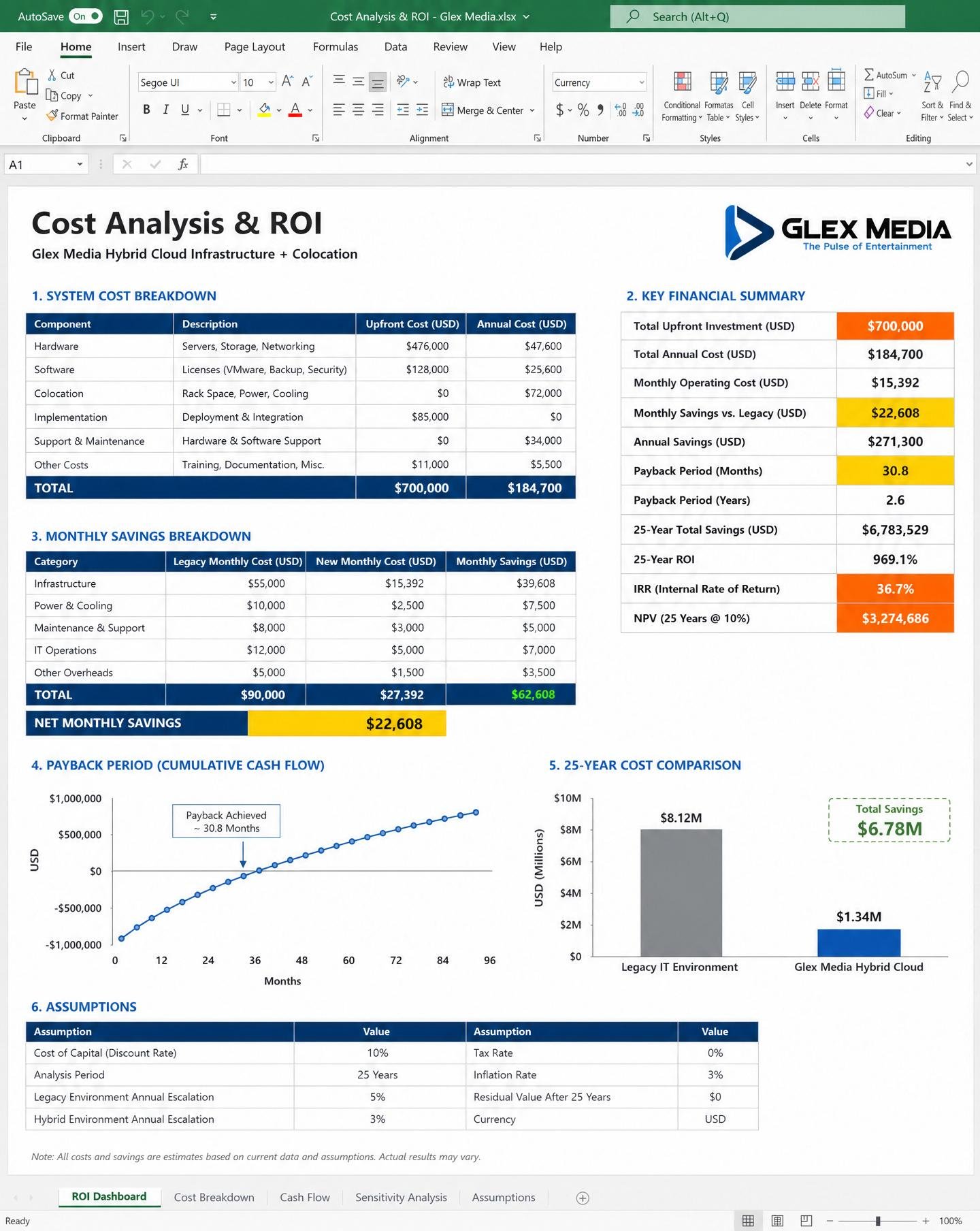Switch to the Insert ribbon tab
This screenshot has width=980, height=1231.
click(131, 46)
